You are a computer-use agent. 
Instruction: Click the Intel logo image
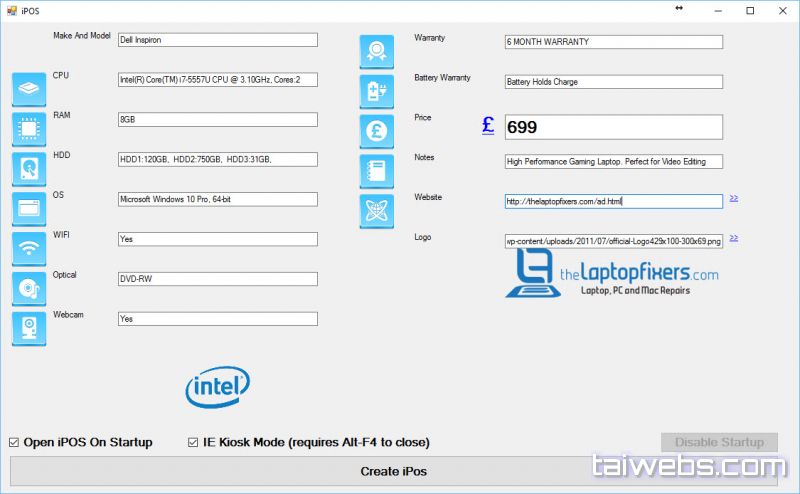(217, 386)
